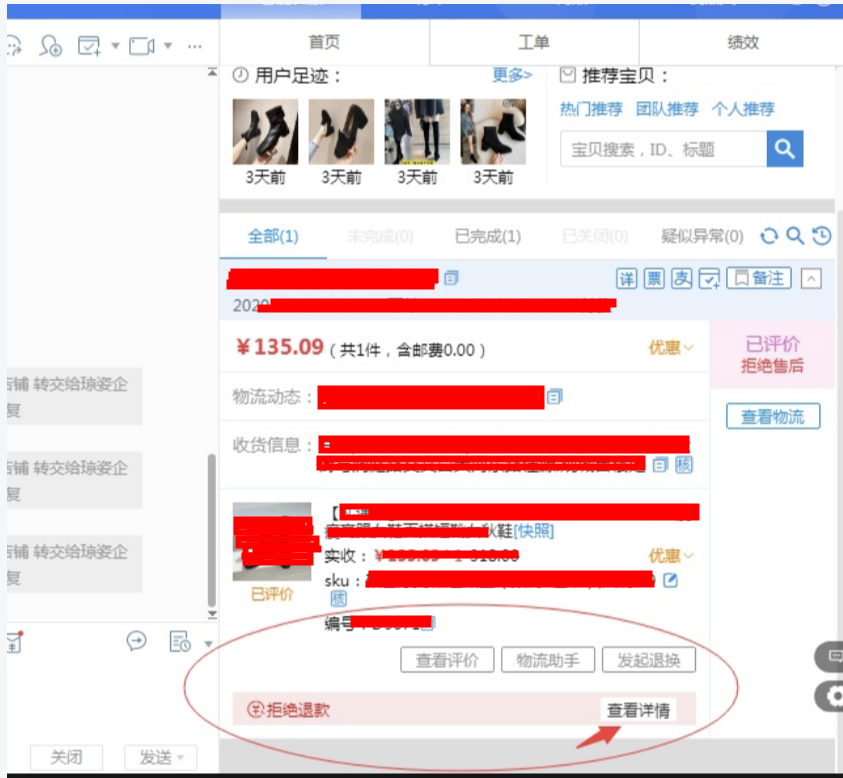Switch to the 工单 tab
843x778 pixels.
534,42
